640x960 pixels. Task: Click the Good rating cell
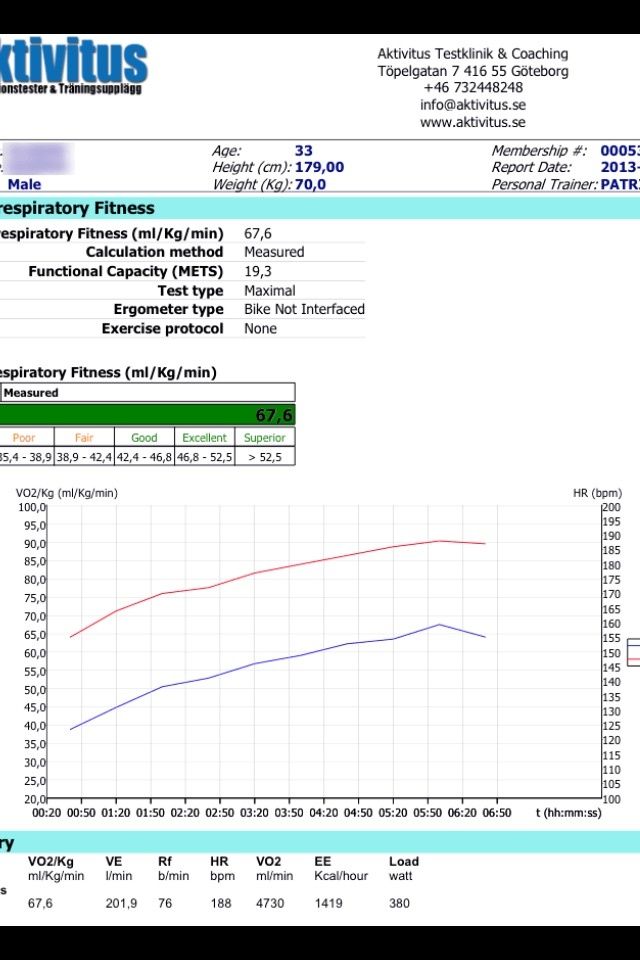(x=144, y=438)
